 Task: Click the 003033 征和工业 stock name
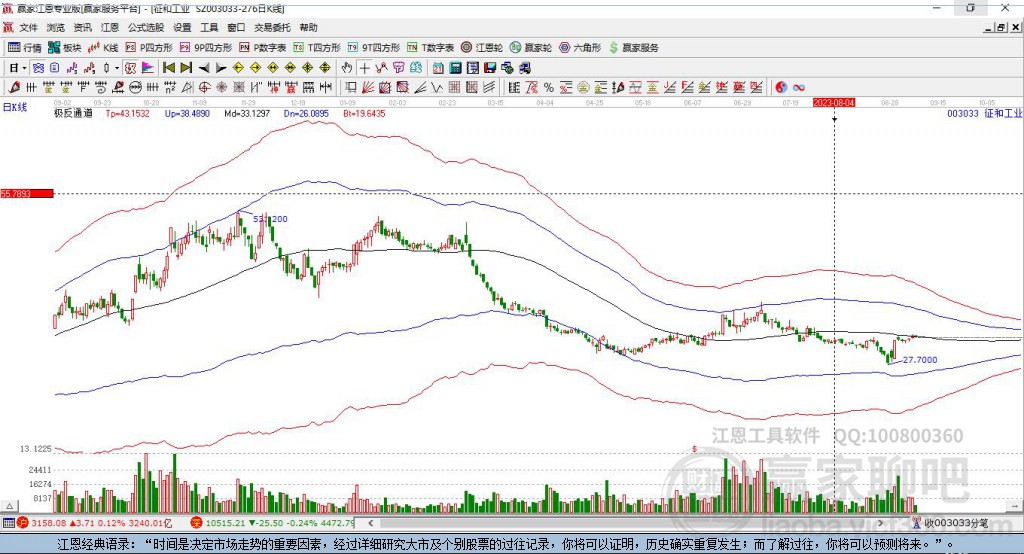coord(984,113)
